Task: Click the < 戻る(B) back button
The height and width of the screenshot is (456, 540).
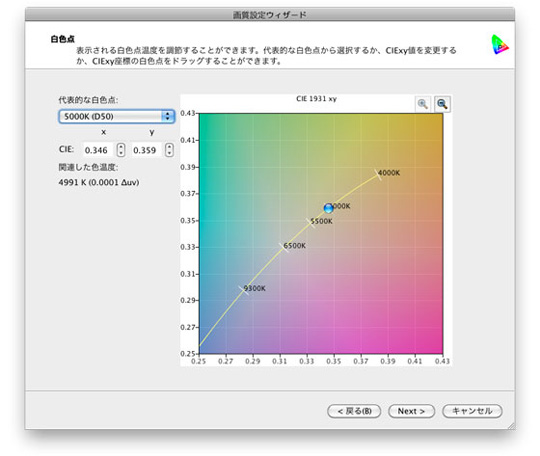Action: 354,411
